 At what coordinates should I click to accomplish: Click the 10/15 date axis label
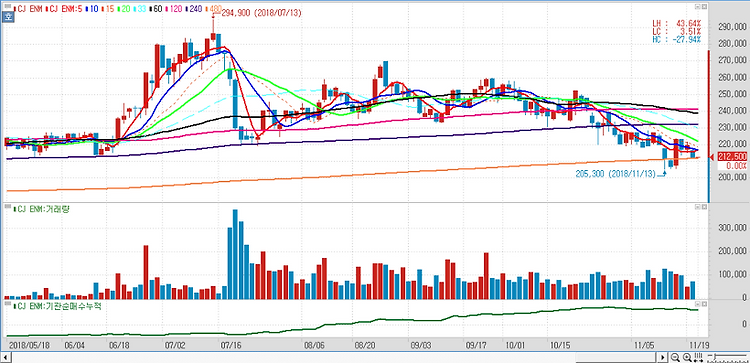559,344
